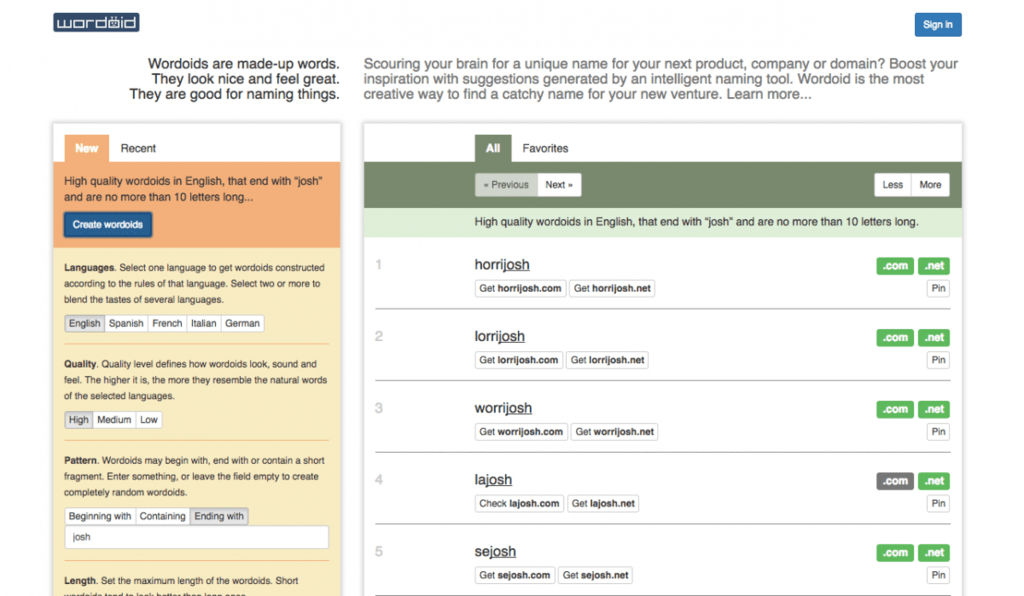Select English language toggle
Image resolution: width=1024 pixels, height=596 pixels.
point(84,323)
